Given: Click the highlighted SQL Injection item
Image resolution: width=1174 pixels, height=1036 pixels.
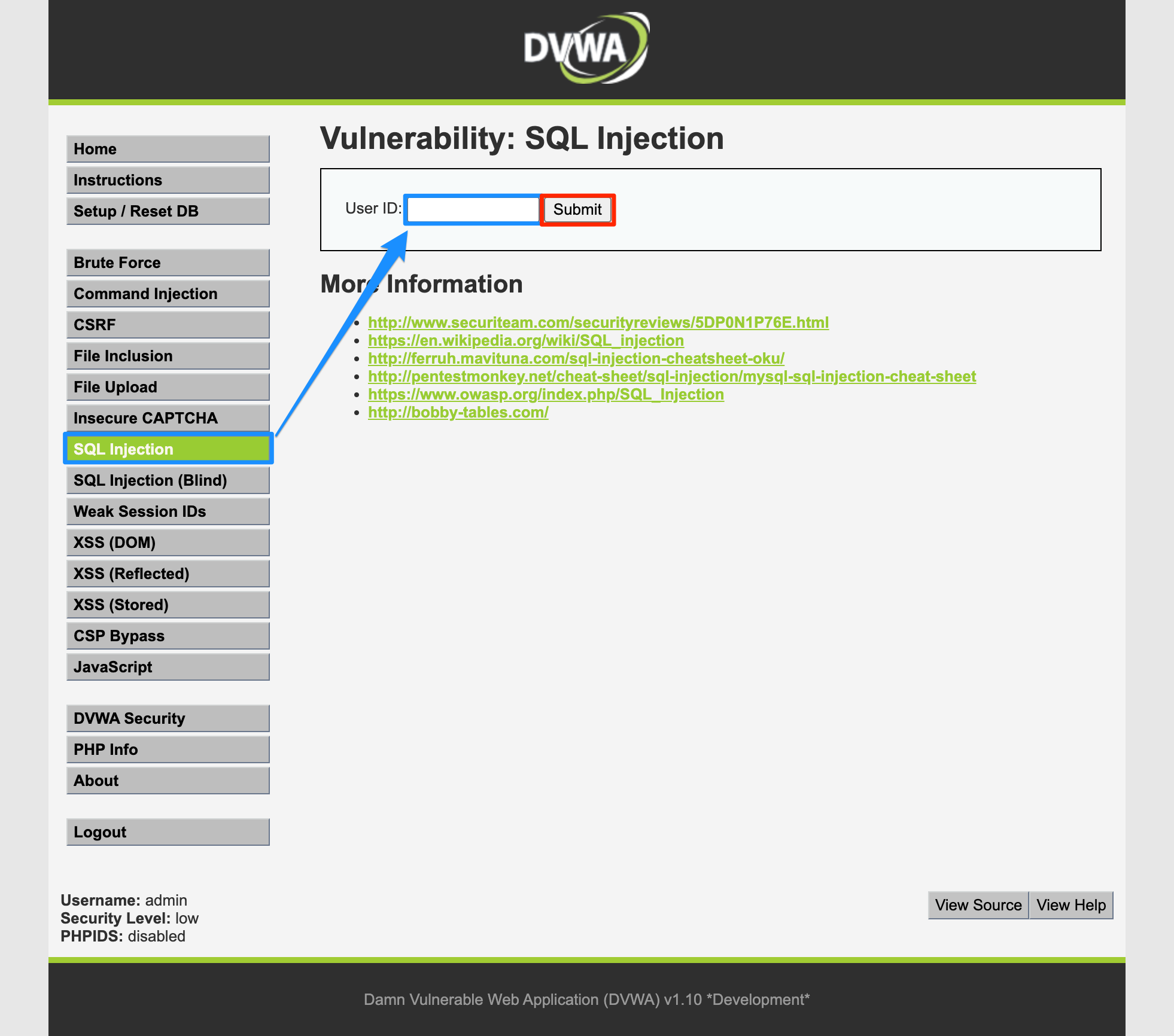Looking at the screenshot, I should [x=168, y=449].
